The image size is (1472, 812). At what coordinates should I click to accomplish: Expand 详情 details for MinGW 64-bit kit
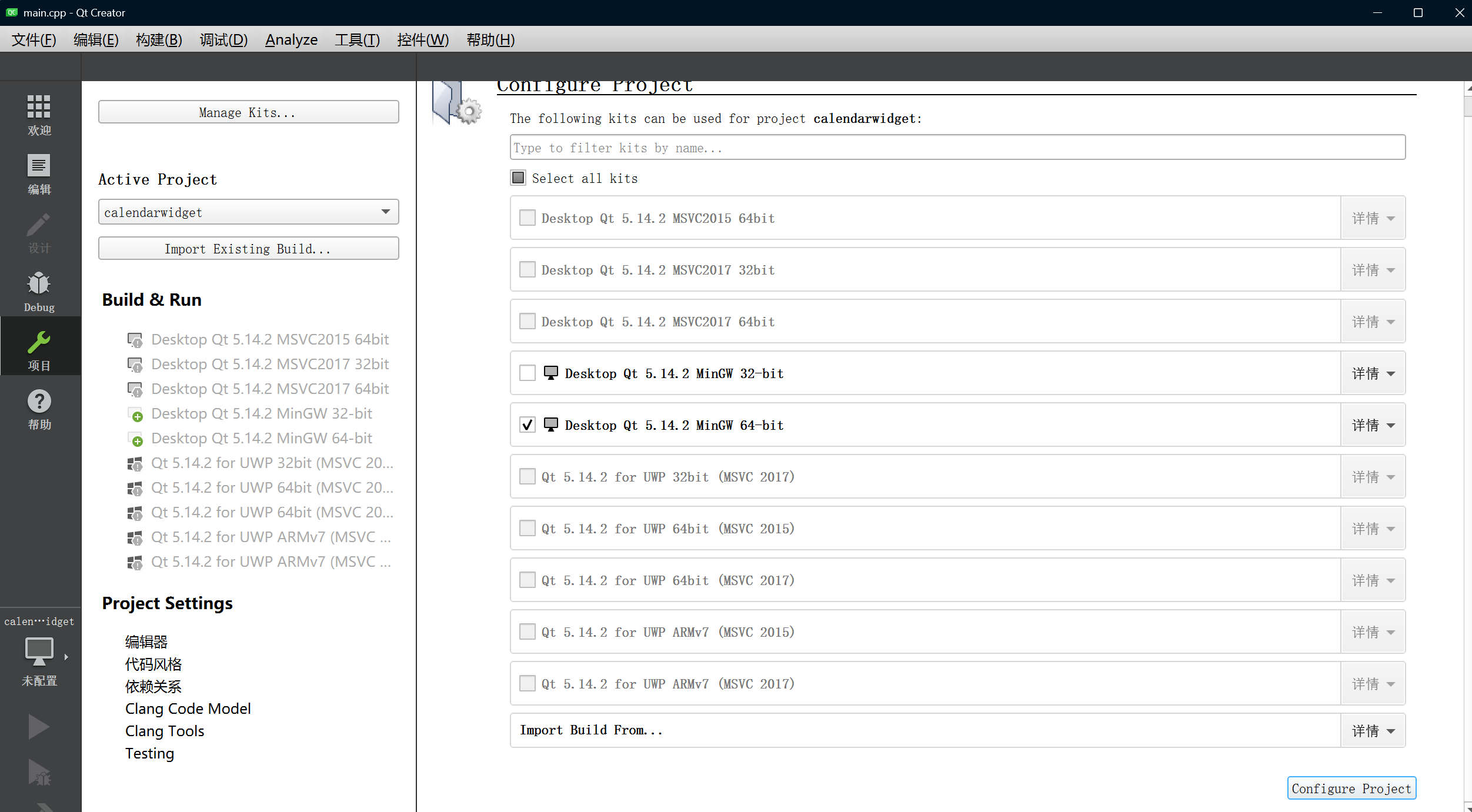(x=1373, y=425)
